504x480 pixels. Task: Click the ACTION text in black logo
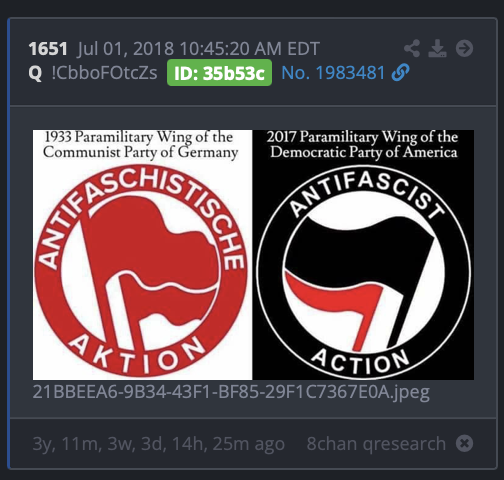coord(360,361)
